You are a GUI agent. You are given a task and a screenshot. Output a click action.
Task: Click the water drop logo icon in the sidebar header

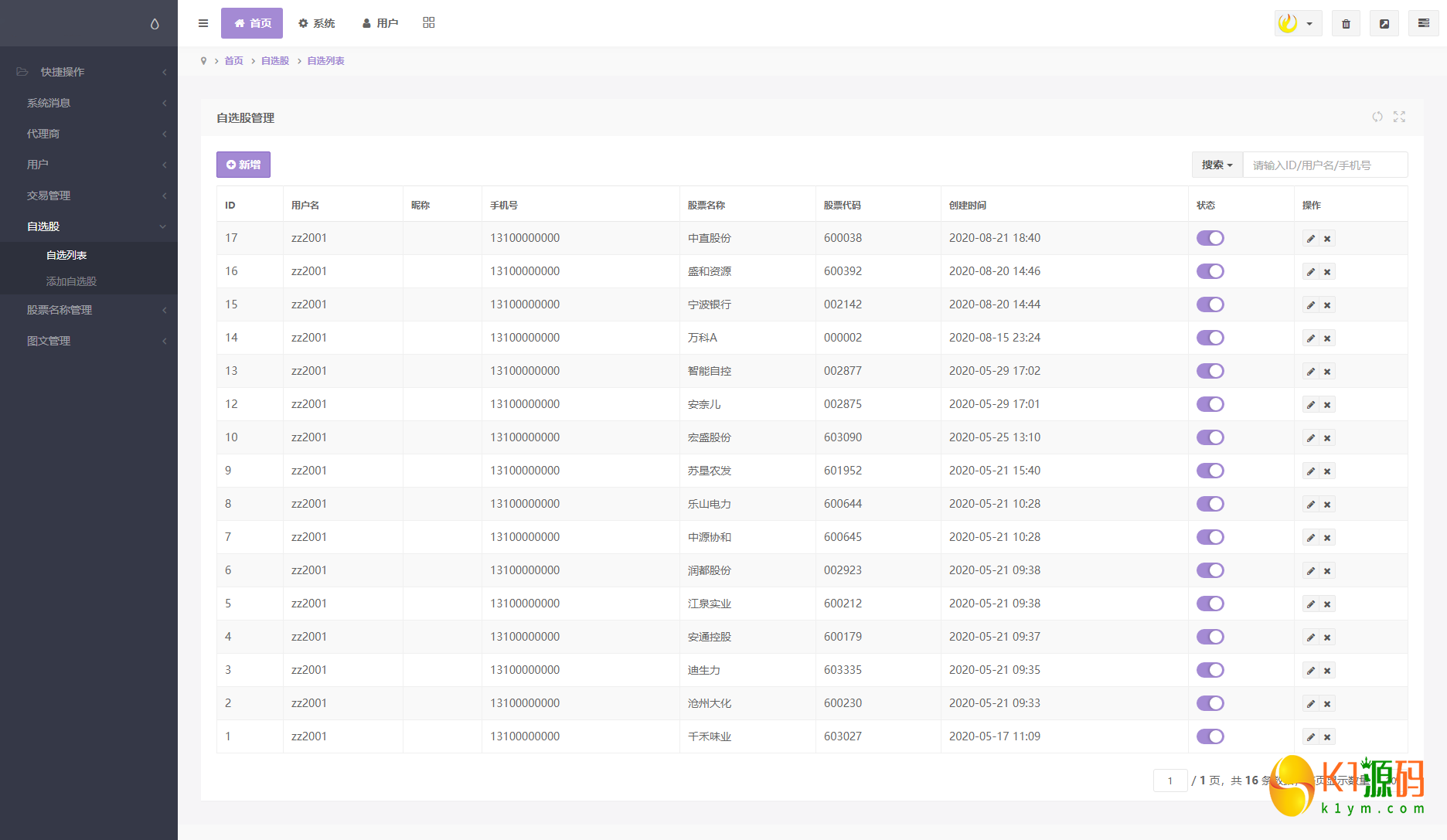(155, 24)
